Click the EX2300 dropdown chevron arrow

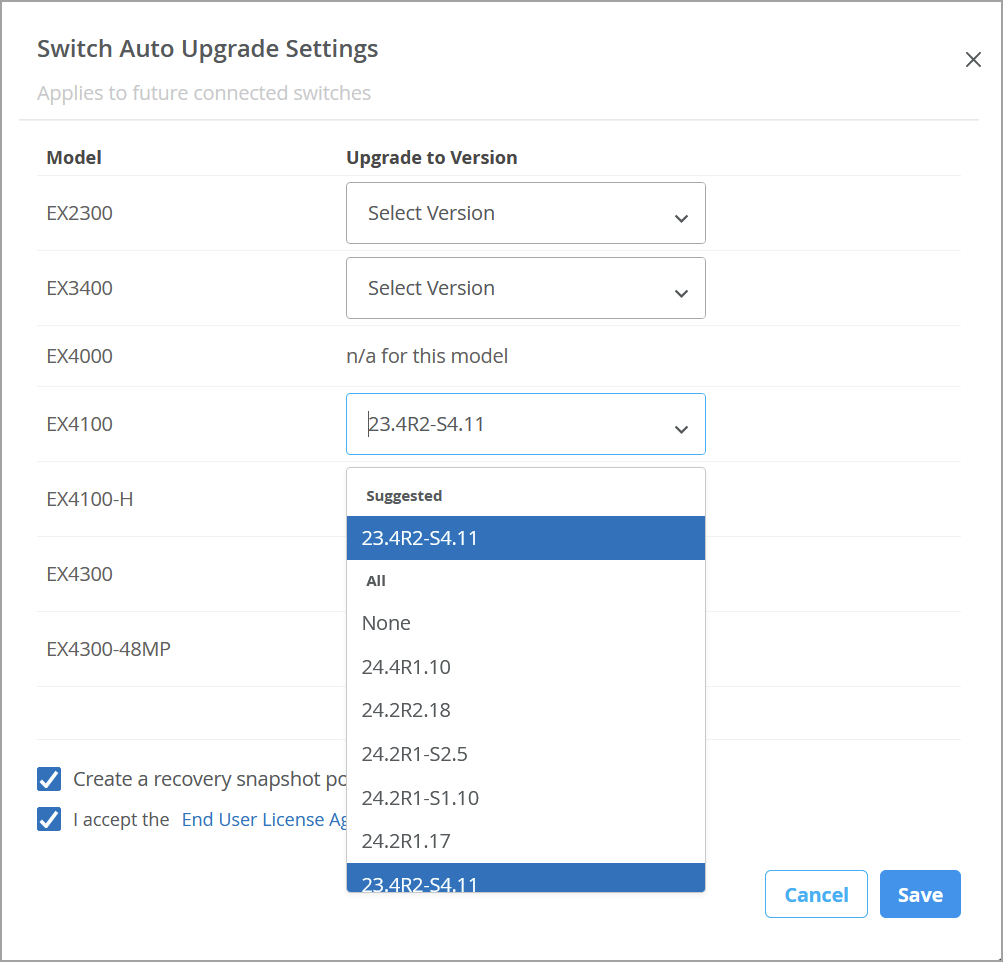tap(681, 218)
